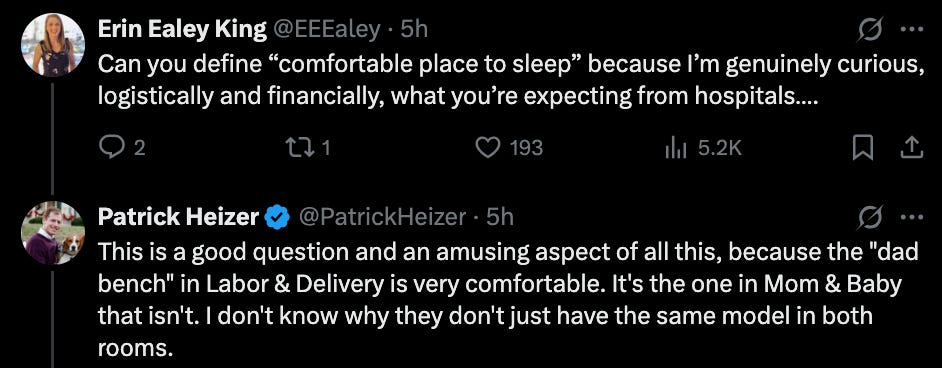Open Patrick's tweet via its 5h timestamp

click(x=500, y=217)
